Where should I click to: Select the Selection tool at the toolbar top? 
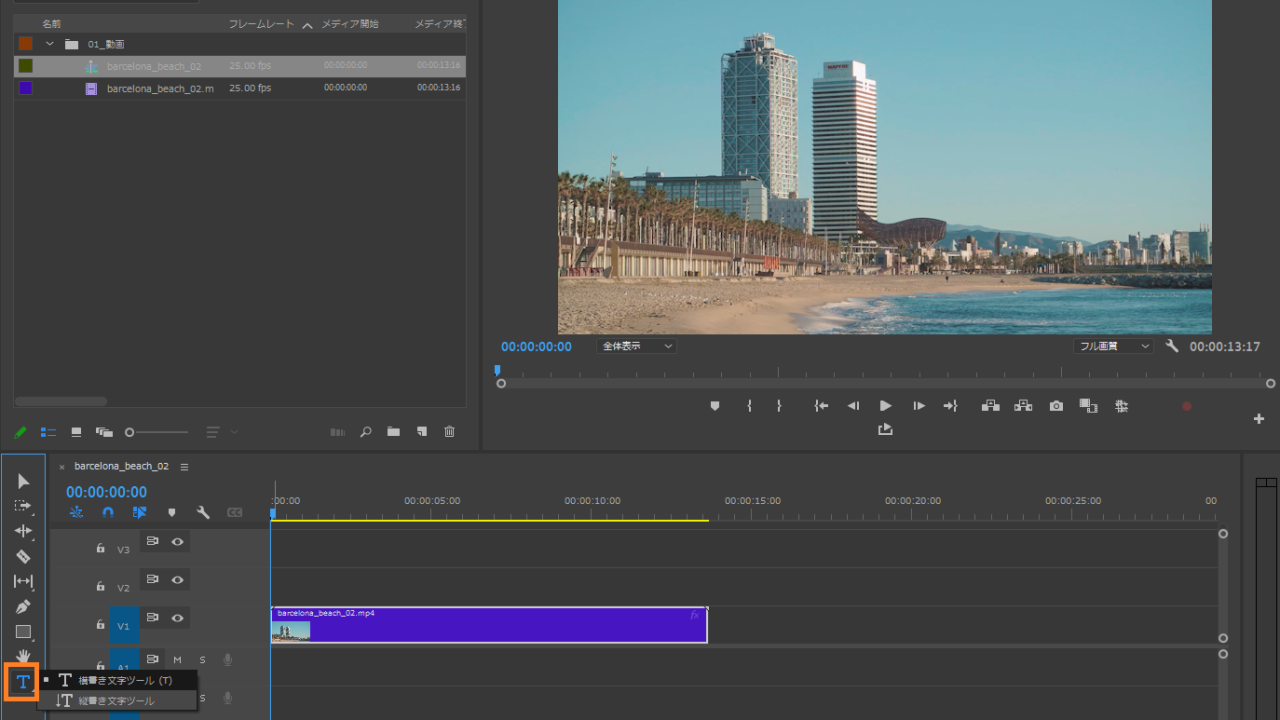point(23,481)
